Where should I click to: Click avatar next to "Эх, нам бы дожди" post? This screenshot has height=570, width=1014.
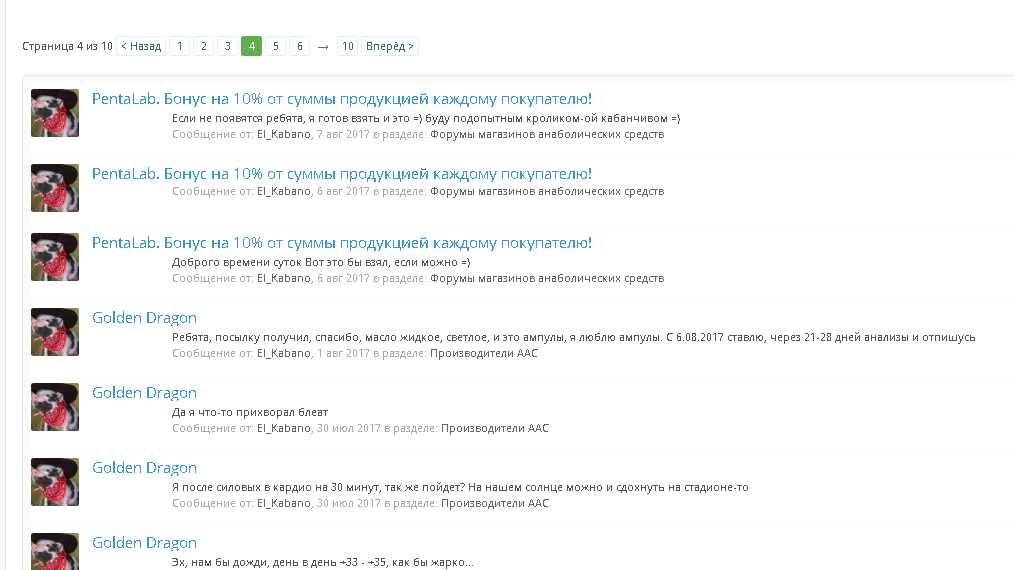coord(55,551)
